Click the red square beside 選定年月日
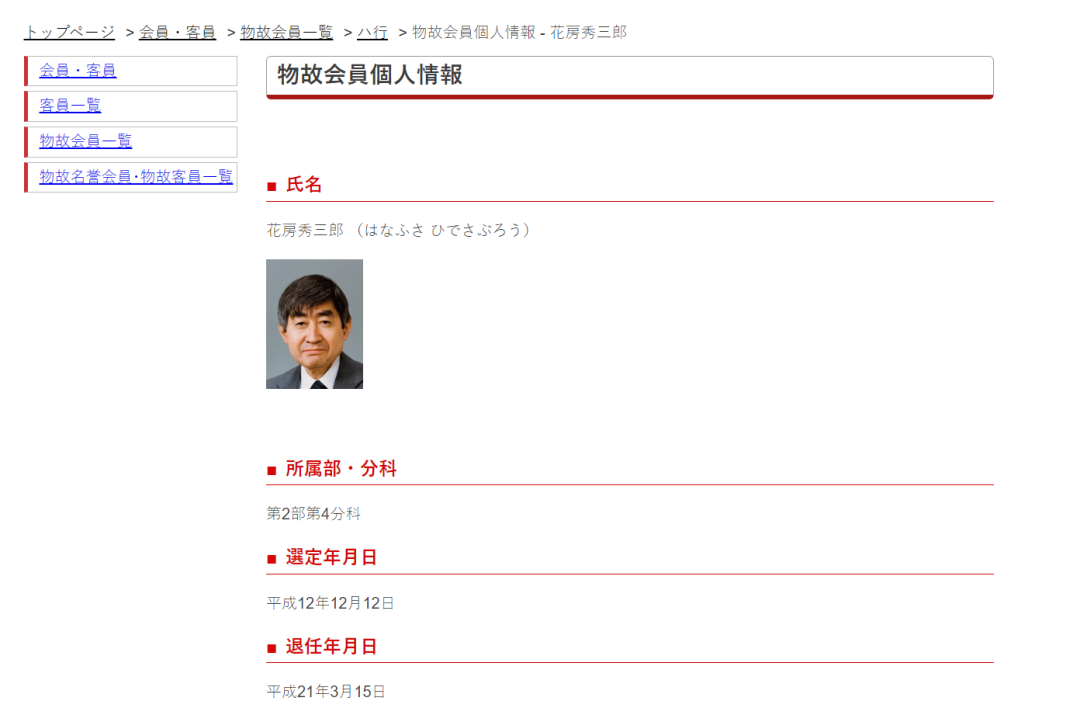Screen dimensions: 1080x715 coord(271,559)
